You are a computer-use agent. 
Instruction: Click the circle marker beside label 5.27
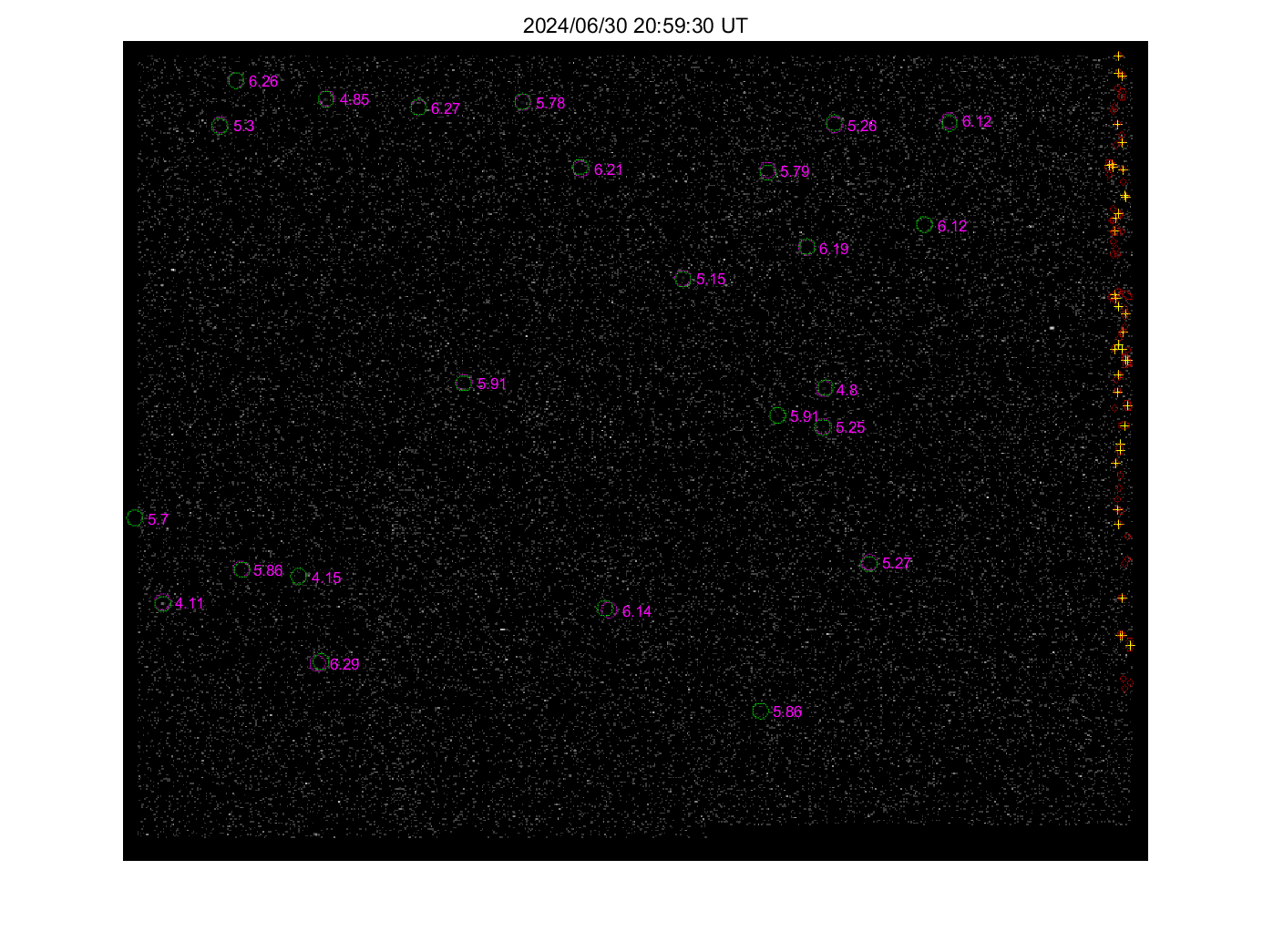pyautogui.click(x=869, y=563)
